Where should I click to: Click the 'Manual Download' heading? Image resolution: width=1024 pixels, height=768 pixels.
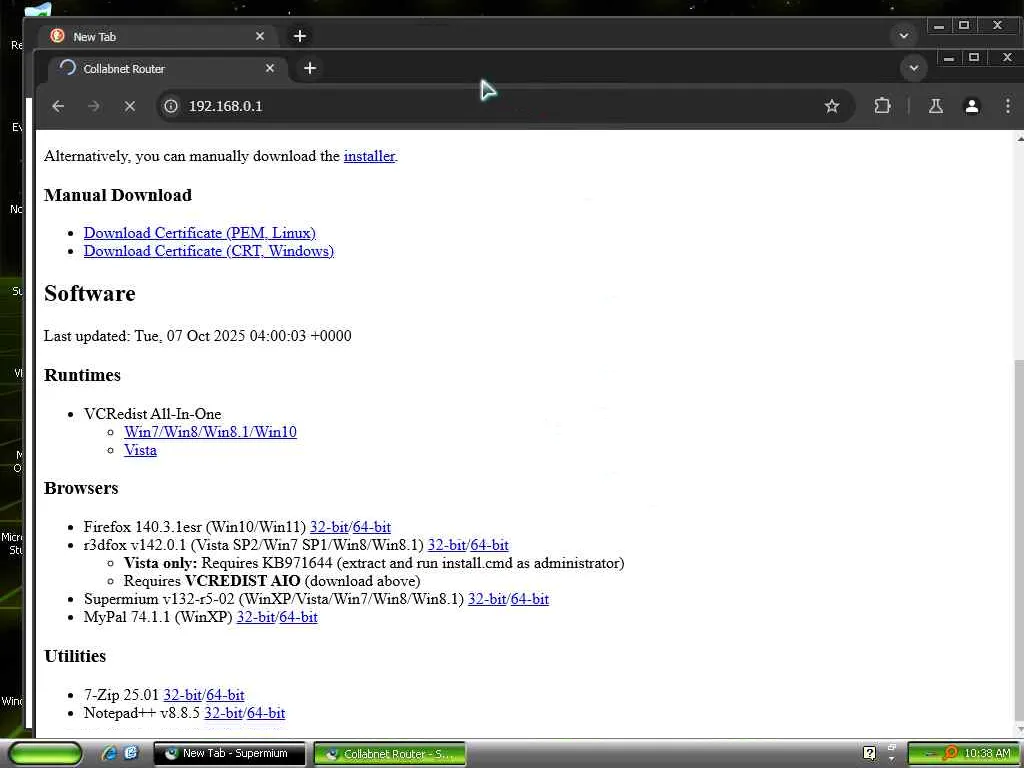point(118,195)
